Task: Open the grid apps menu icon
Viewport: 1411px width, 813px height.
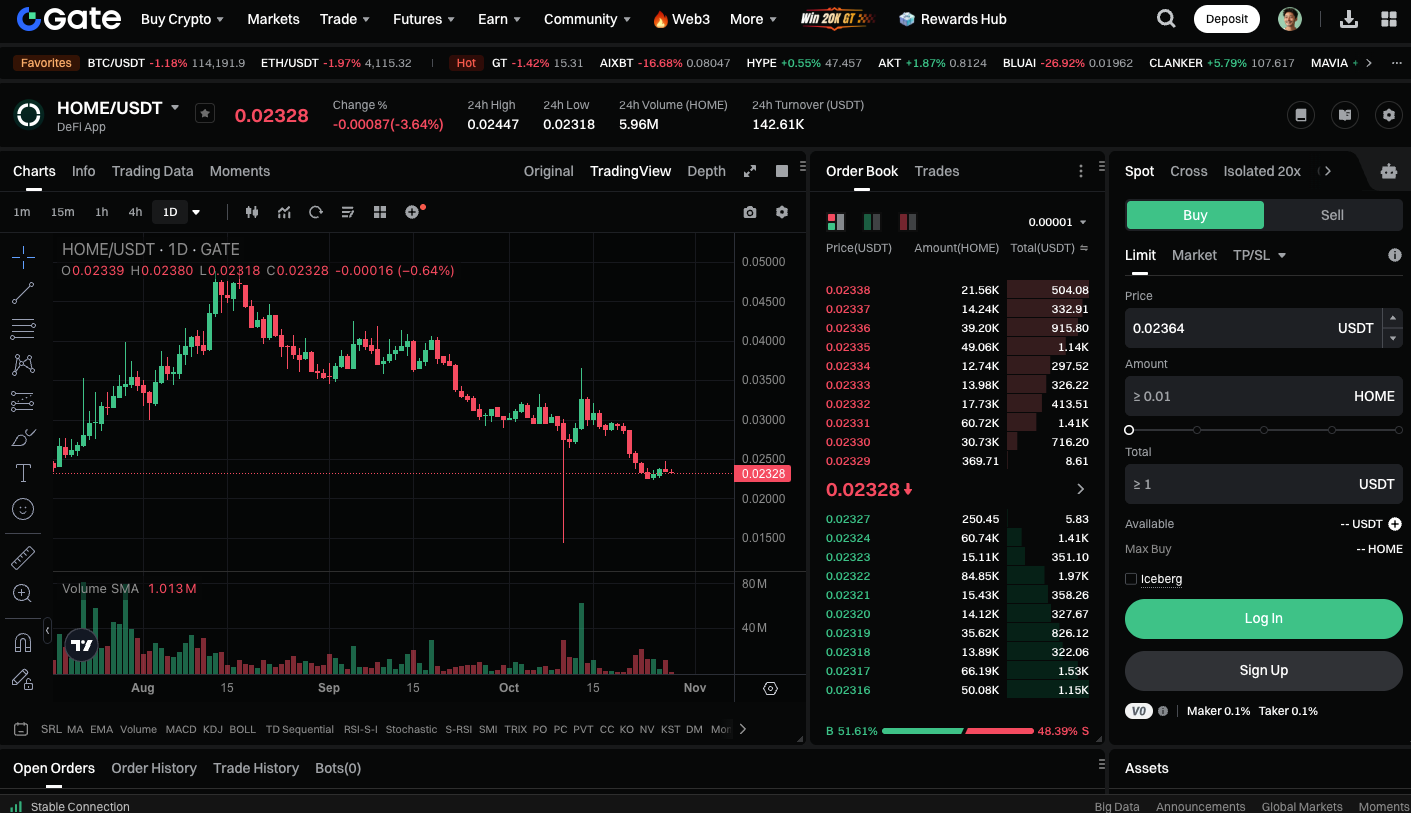Action: tap(1389, 19)
